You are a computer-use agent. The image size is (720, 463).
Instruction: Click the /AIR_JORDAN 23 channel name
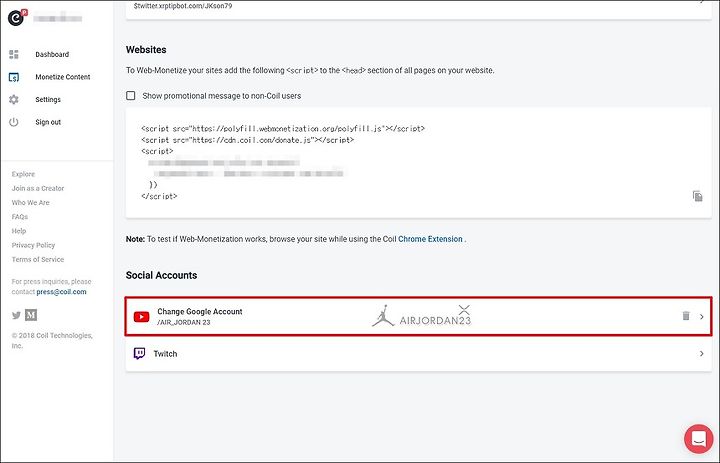point(184,322)
